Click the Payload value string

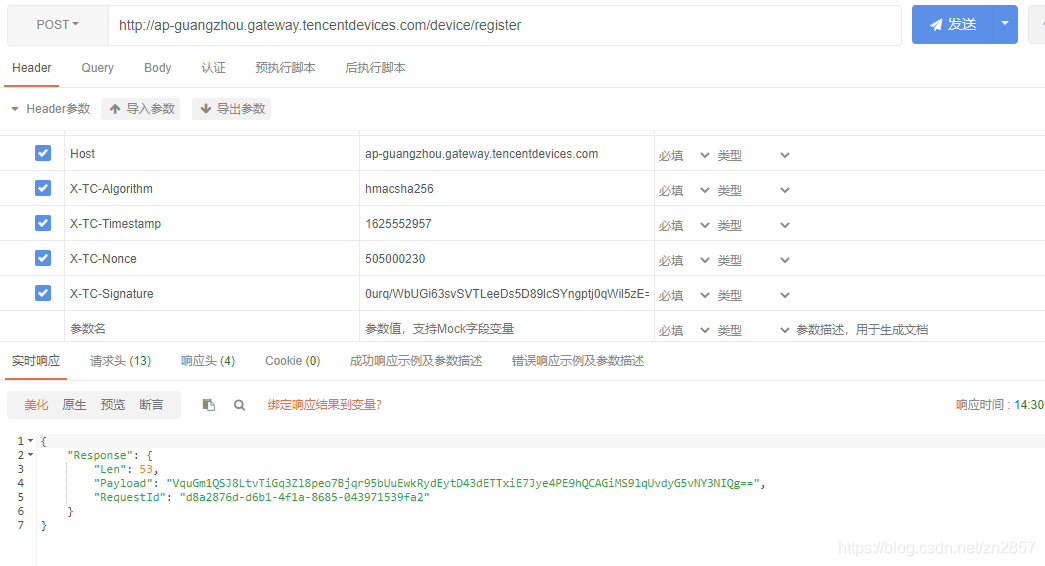point(463,483)
